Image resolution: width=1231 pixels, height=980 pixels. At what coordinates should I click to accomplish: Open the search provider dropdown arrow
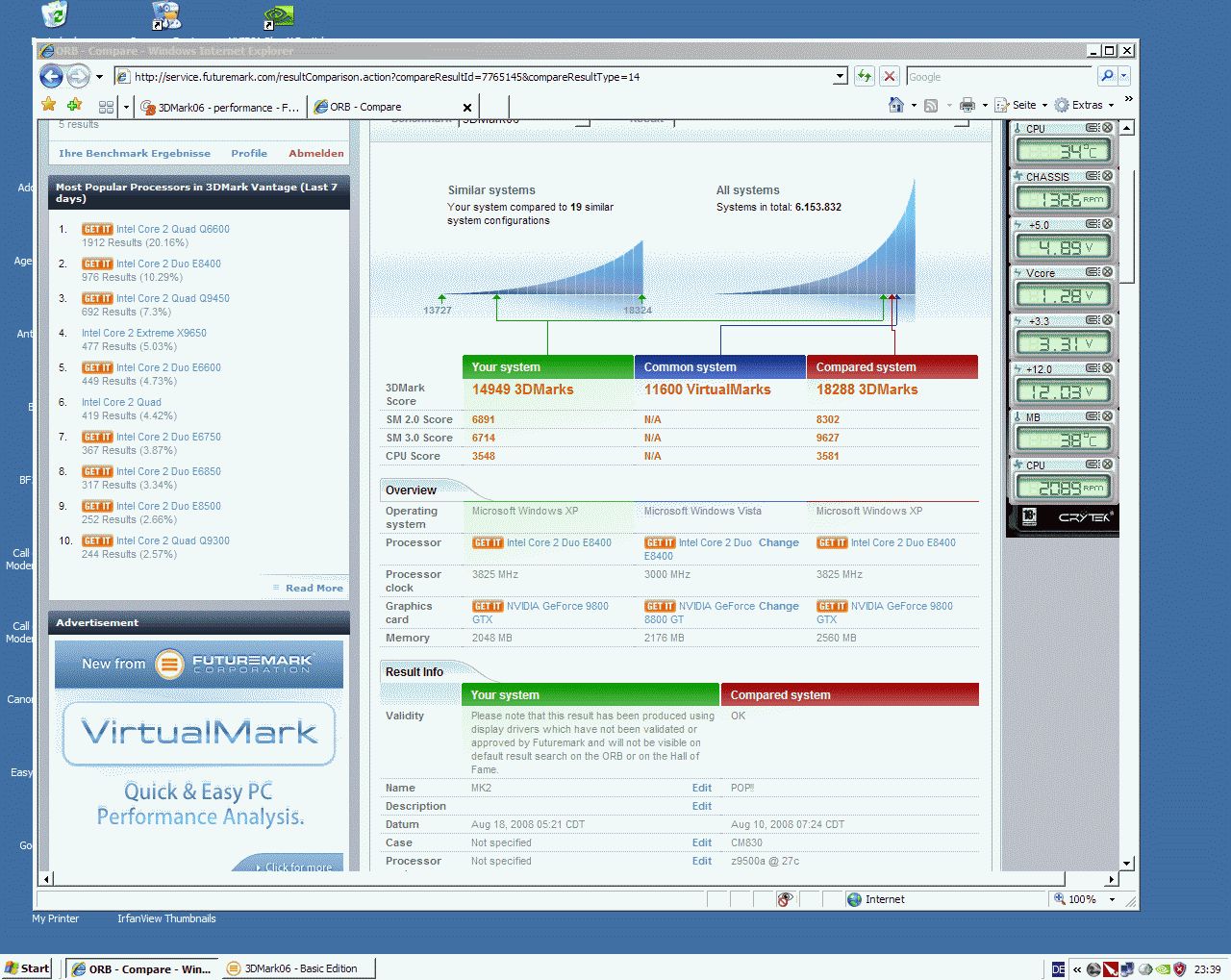point(1123,77)
